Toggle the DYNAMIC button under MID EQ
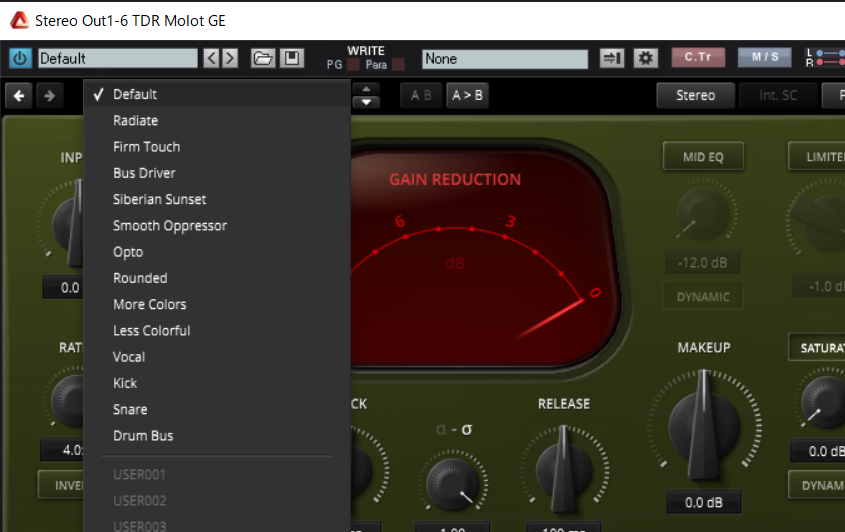Image resolution: width=845 pixels, height=532 pixels. (703, 296)
